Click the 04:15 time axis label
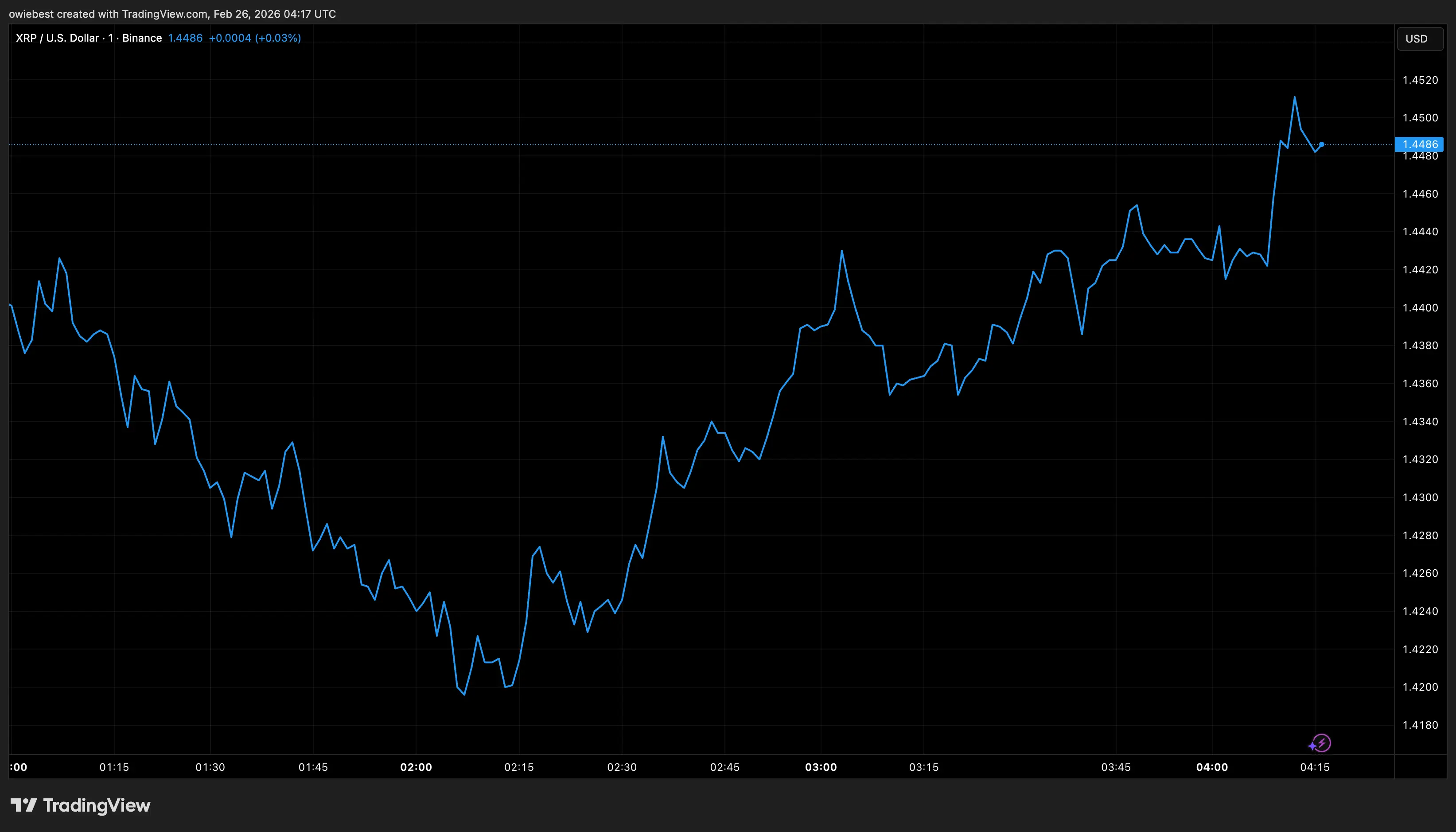Viewport: 1456px width, 832px height. 1314,767
